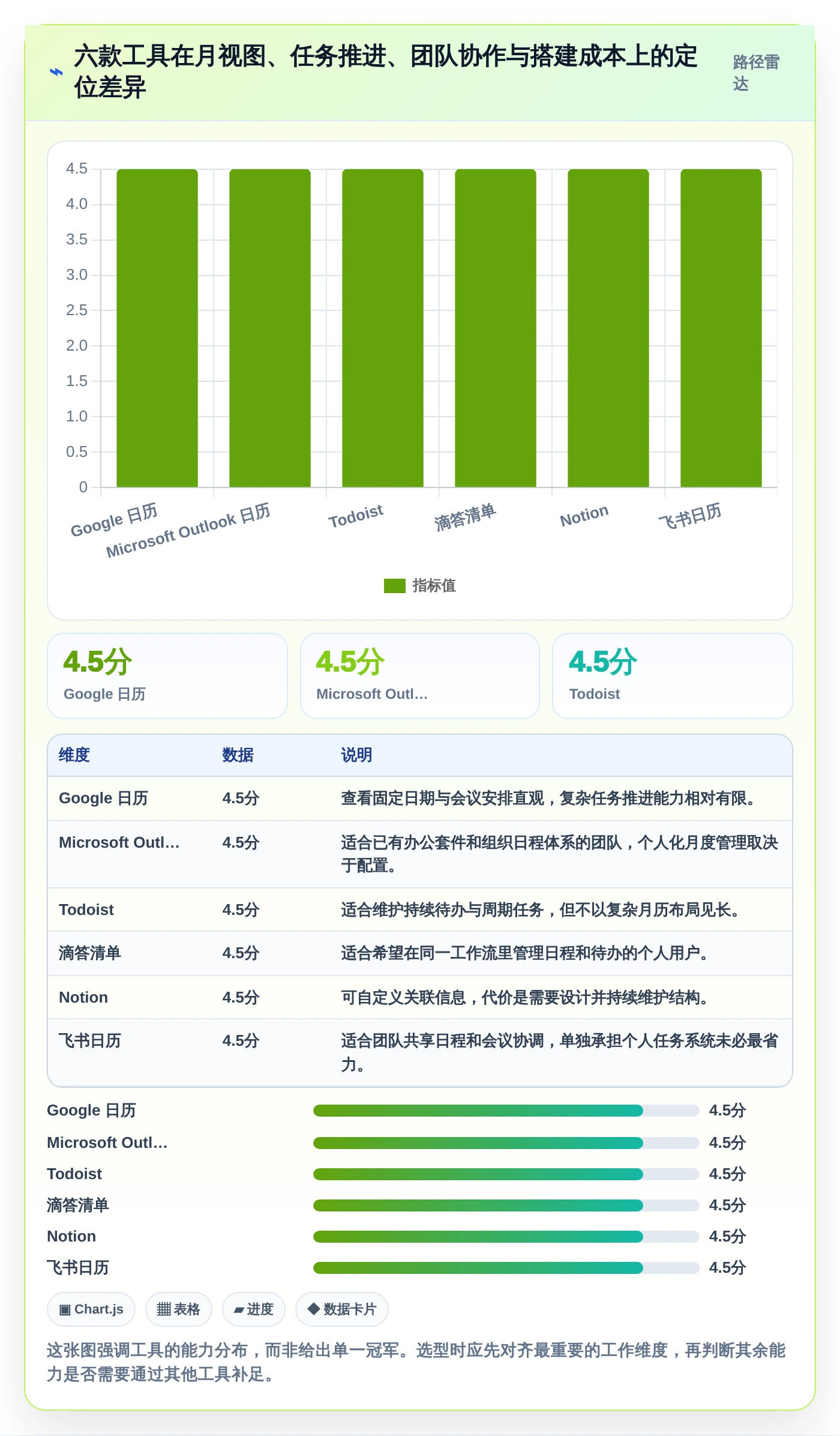Click the 数据卡片 tag chip

[x=341, y=1309]
